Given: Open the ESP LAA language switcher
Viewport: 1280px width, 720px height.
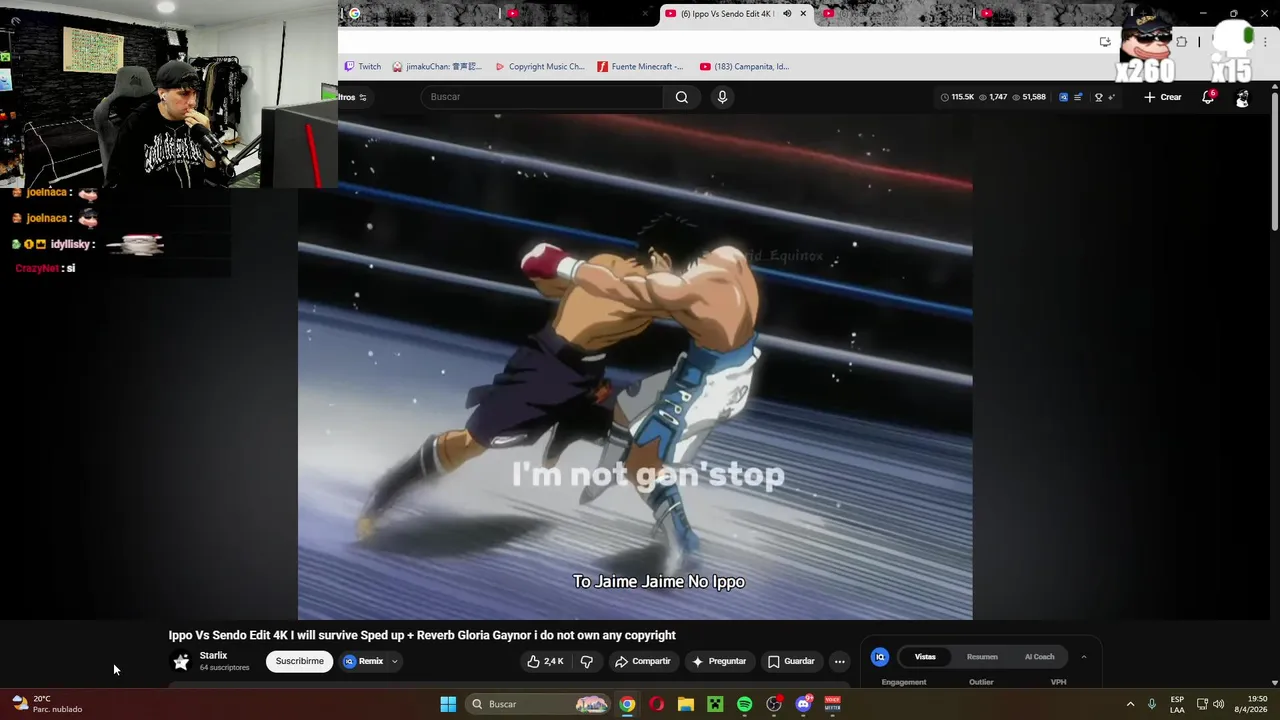Looking at the screenshot, I should click(1177, 704).
